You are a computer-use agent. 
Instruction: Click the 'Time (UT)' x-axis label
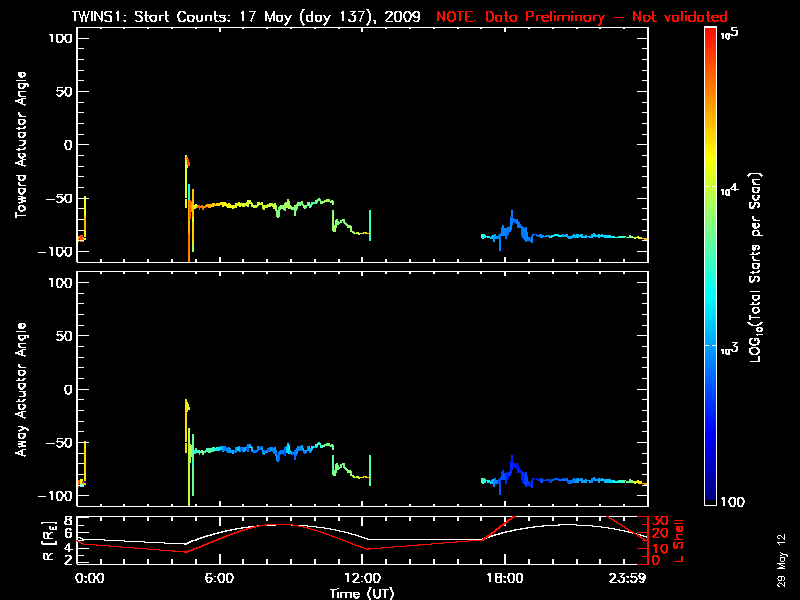(362, 593)
